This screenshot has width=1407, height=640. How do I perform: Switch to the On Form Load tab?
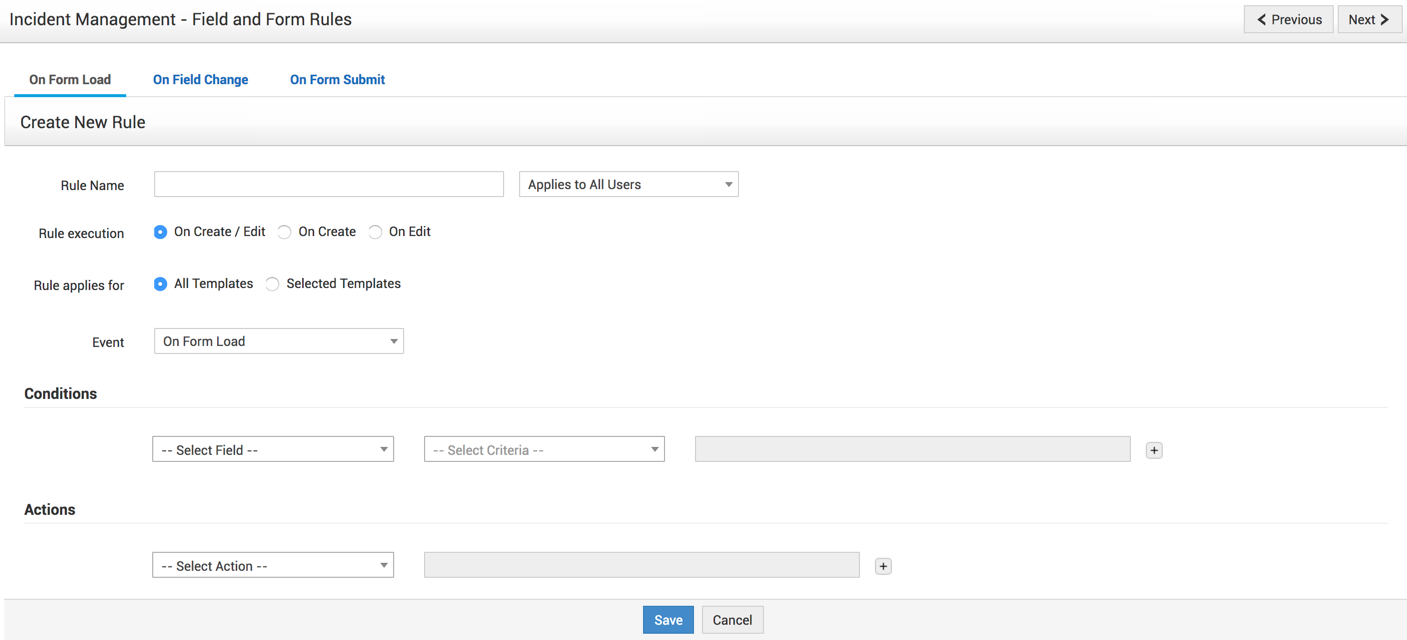(70, 80)
